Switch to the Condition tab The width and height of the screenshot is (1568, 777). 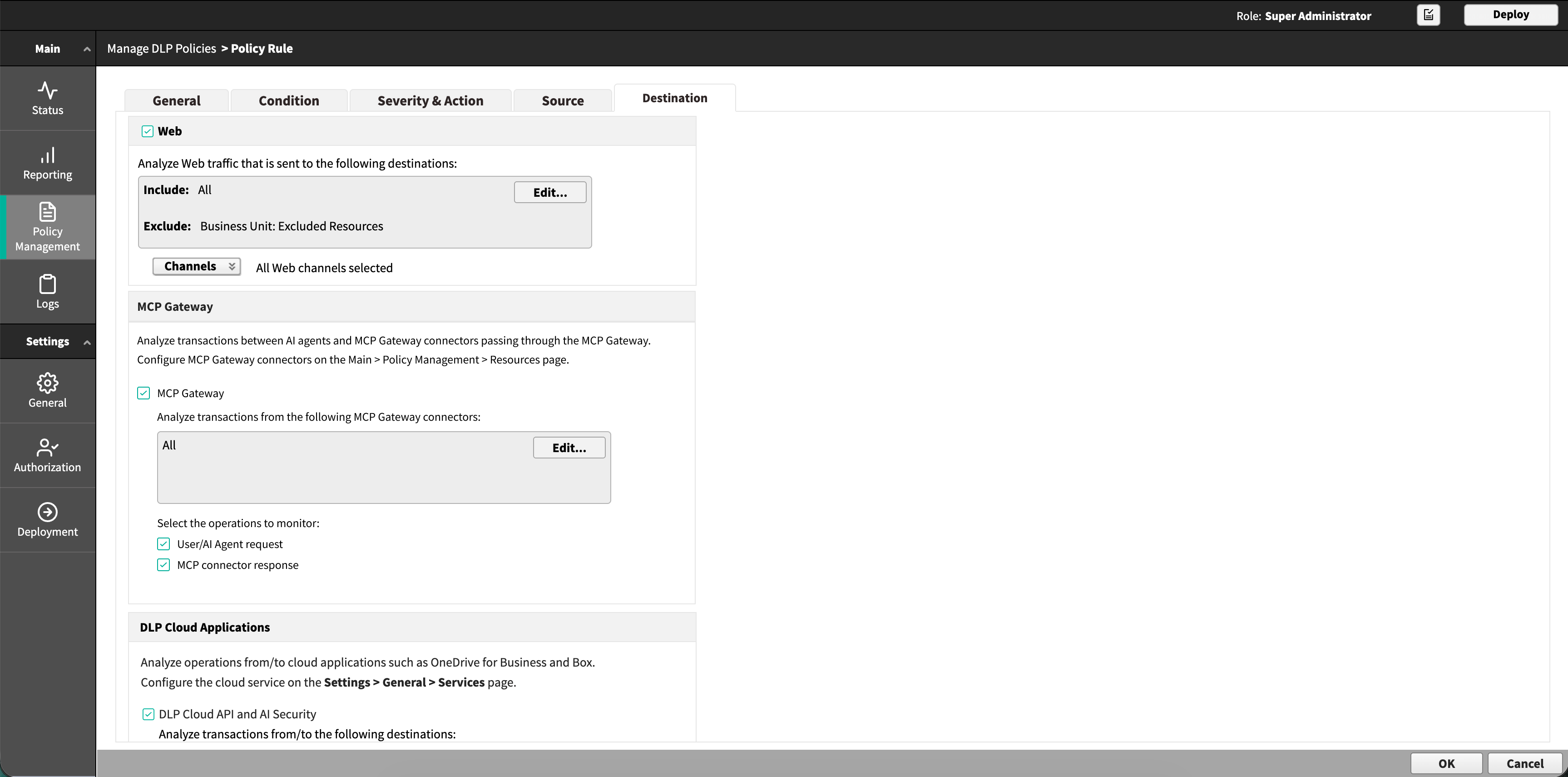[289, 100]
